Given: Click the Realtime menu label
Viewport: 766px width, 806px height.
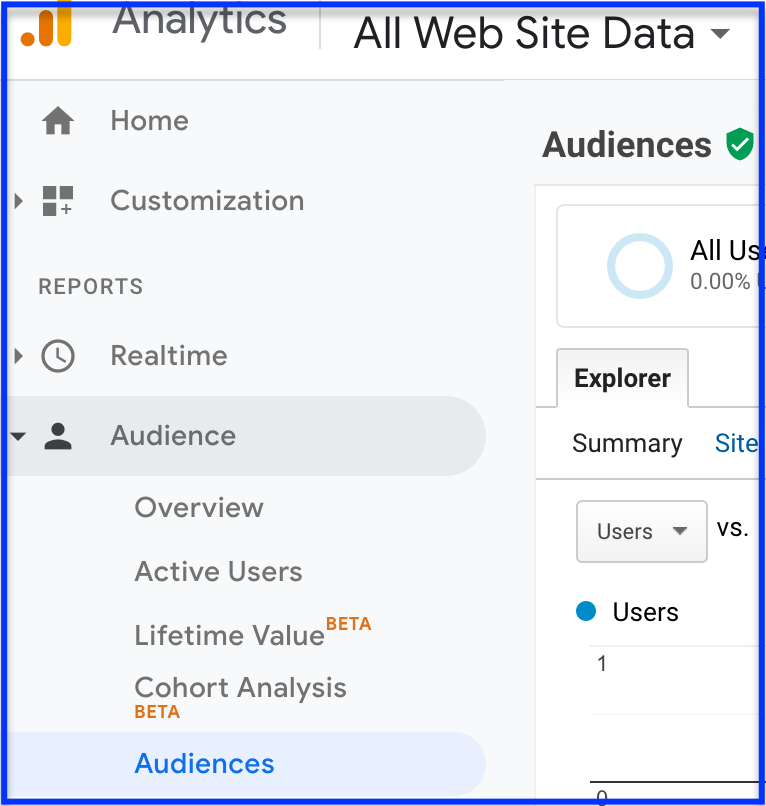Looking at the screenshot, I should click(x=169, y=356).
